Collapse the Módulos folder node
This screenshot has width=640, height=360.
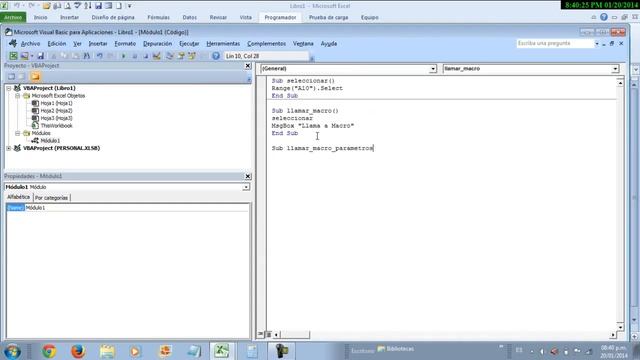point(18,133)
